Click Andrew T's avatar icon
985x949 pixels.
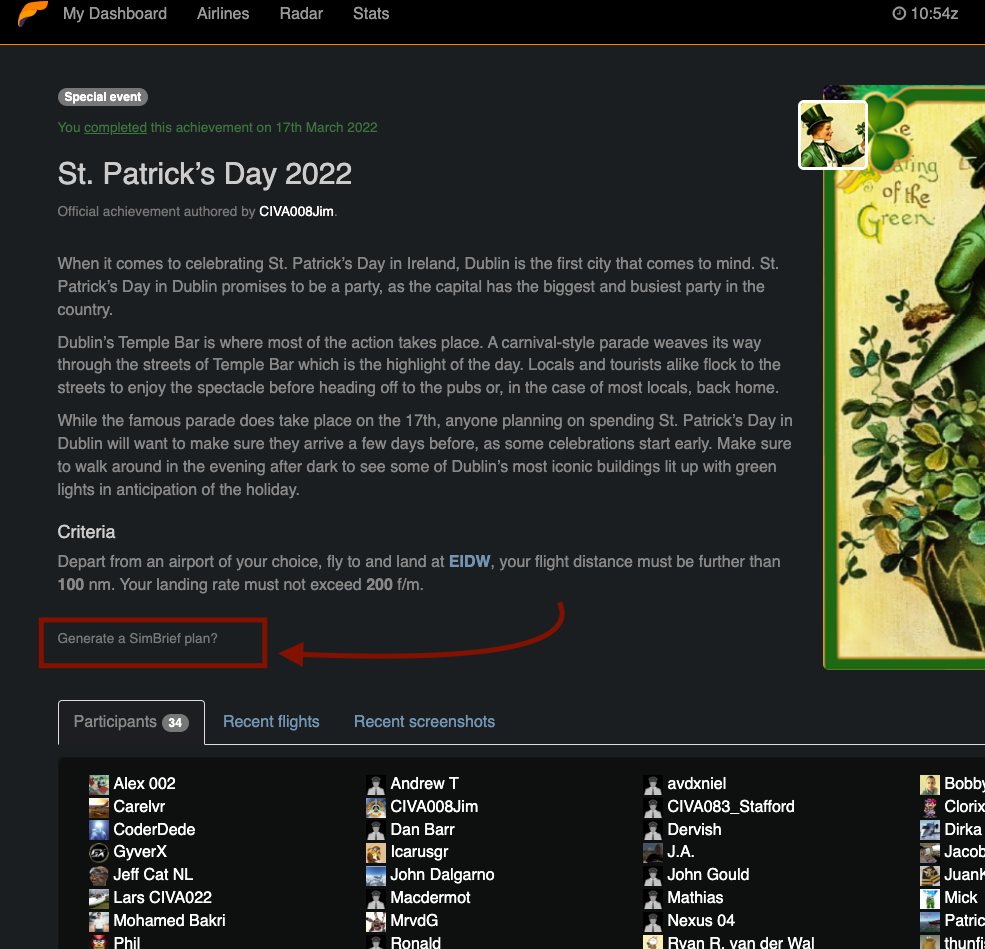coord(376,784)
